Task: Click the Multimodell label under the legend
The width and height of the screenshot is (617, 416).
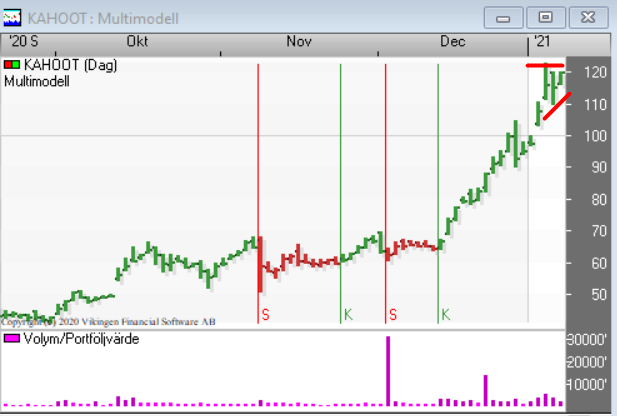Action: click(x=37, y=82)
